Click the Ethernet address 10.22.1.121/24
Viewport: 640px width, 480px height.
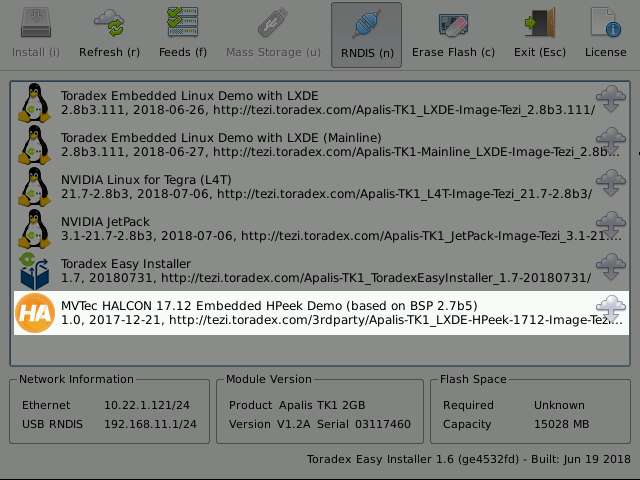147,405
